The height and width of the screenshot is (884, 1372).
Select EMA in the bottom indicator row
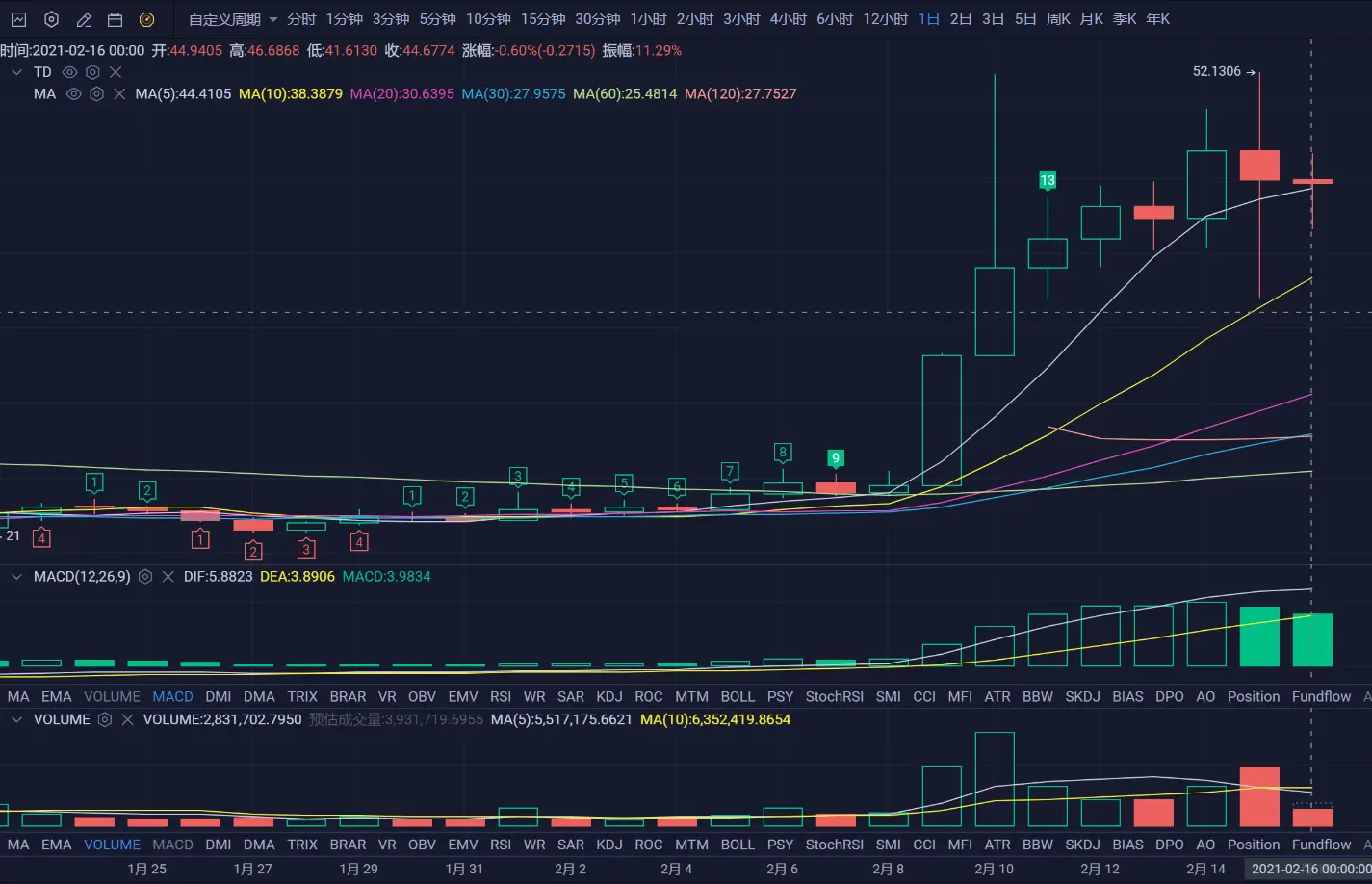(57, 845)
